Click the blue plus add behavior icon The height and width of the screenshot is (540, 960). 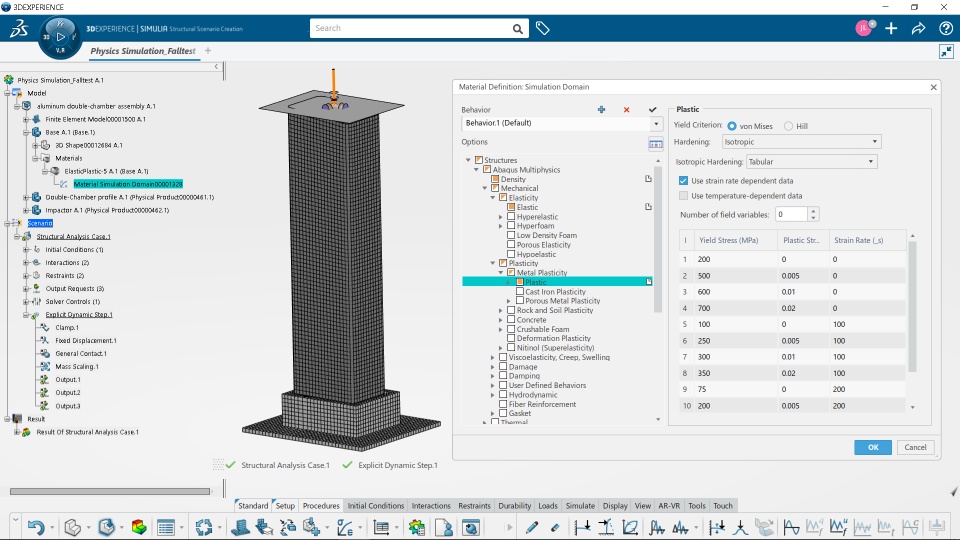[x=601, y=109]
